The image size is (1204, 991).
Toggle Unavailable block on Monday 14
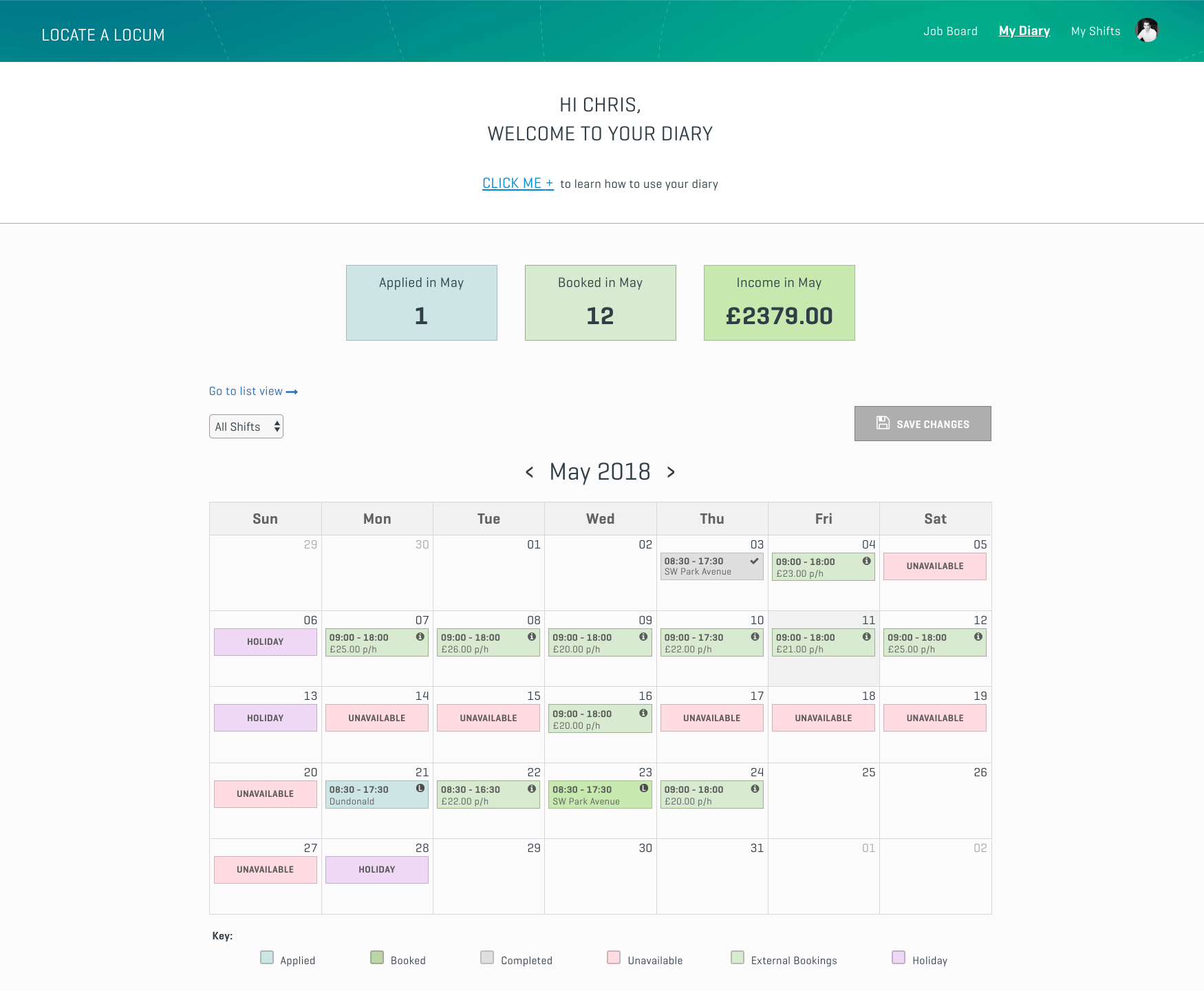point(376,718)
